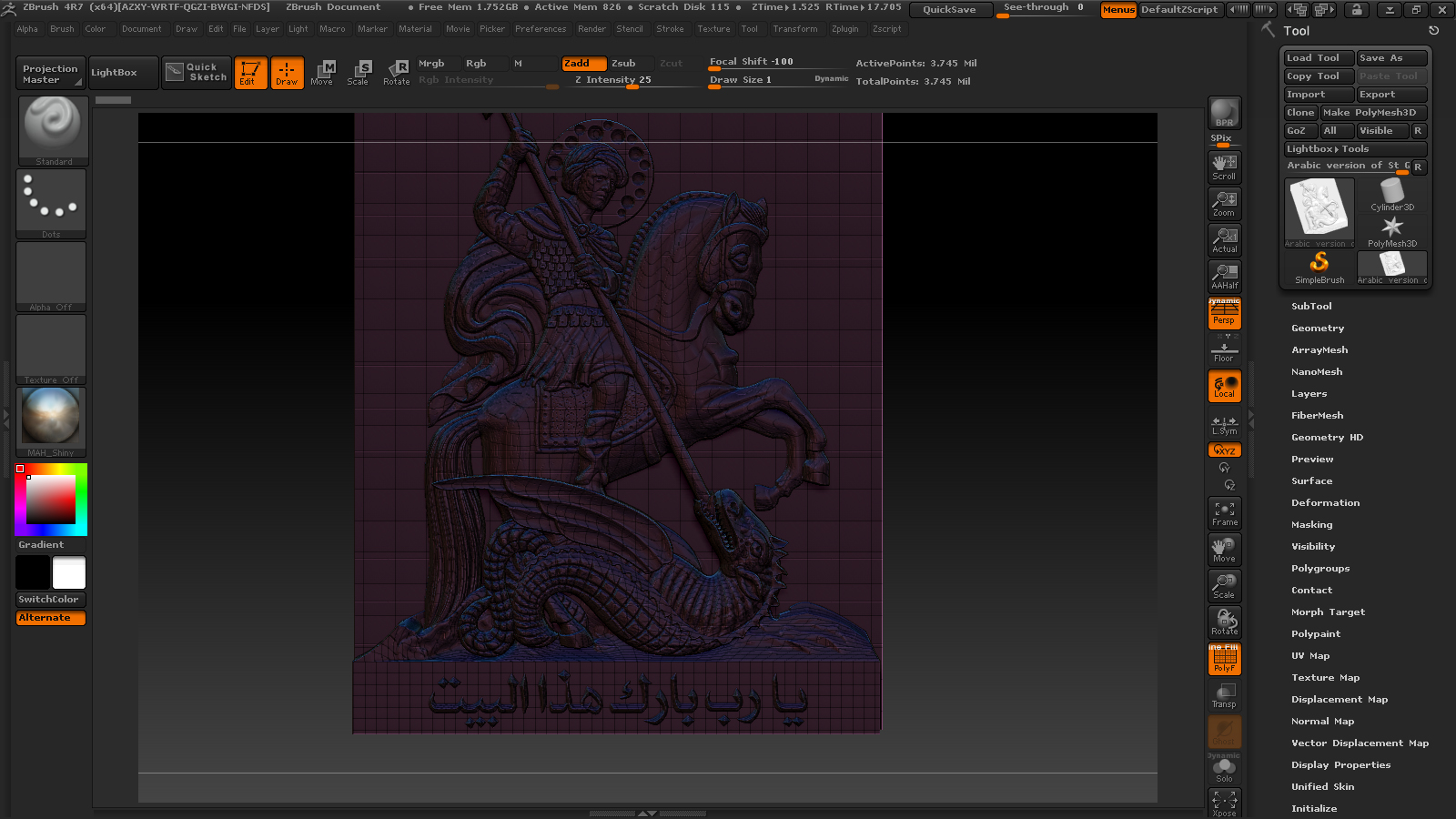Toggle PolyF wireframe display

click(x=1224, y=660)
